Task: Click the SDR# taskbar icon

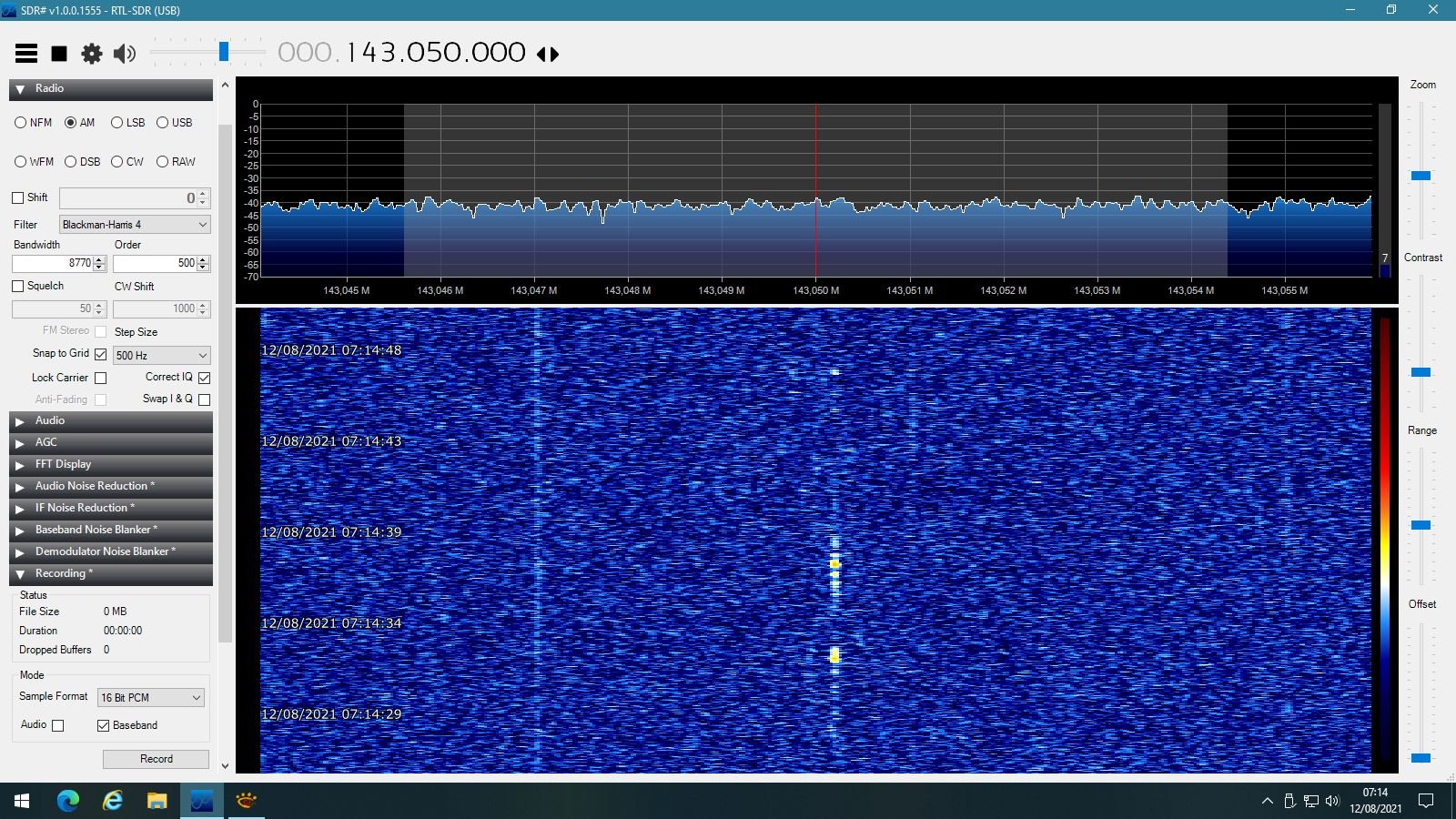Action: (x=201, y=801)
